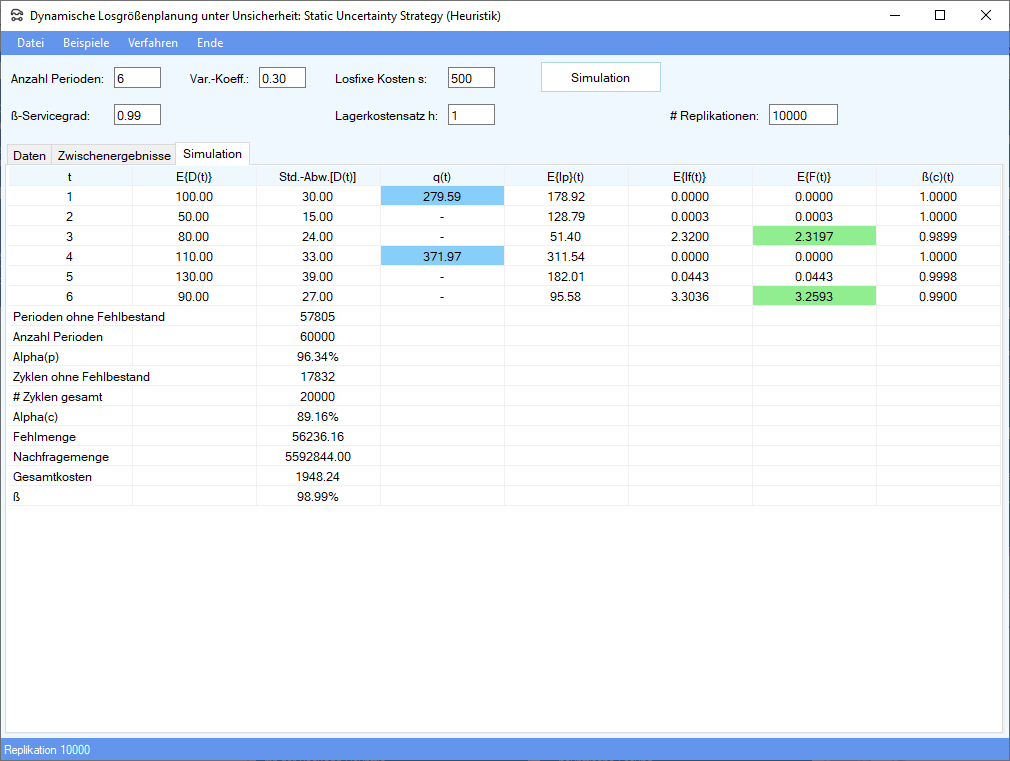Focus the Lagerkostensatz h field
The image size is (1010, 761).
click(471, 115)
